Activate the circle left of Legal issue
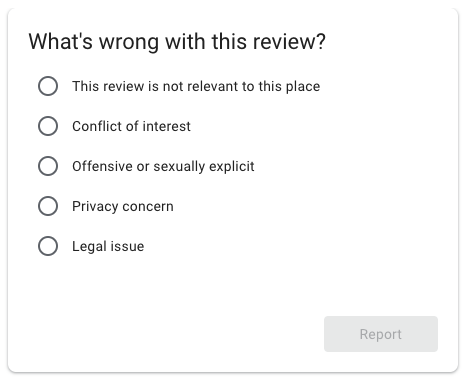467x379 pixels. tap(48, 246)
